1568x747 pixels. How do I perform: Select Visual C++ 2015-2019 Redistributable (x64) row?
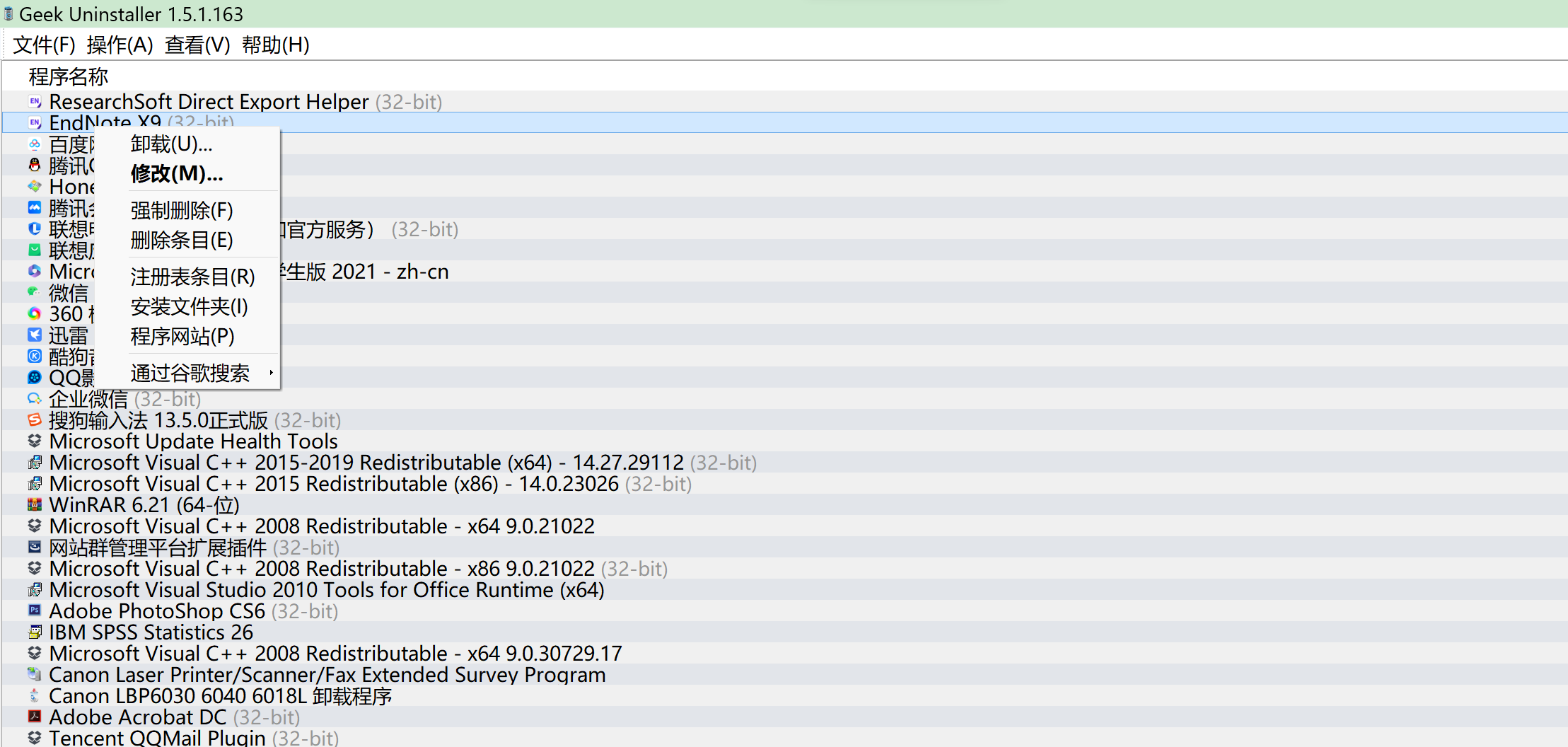[785, 463]
